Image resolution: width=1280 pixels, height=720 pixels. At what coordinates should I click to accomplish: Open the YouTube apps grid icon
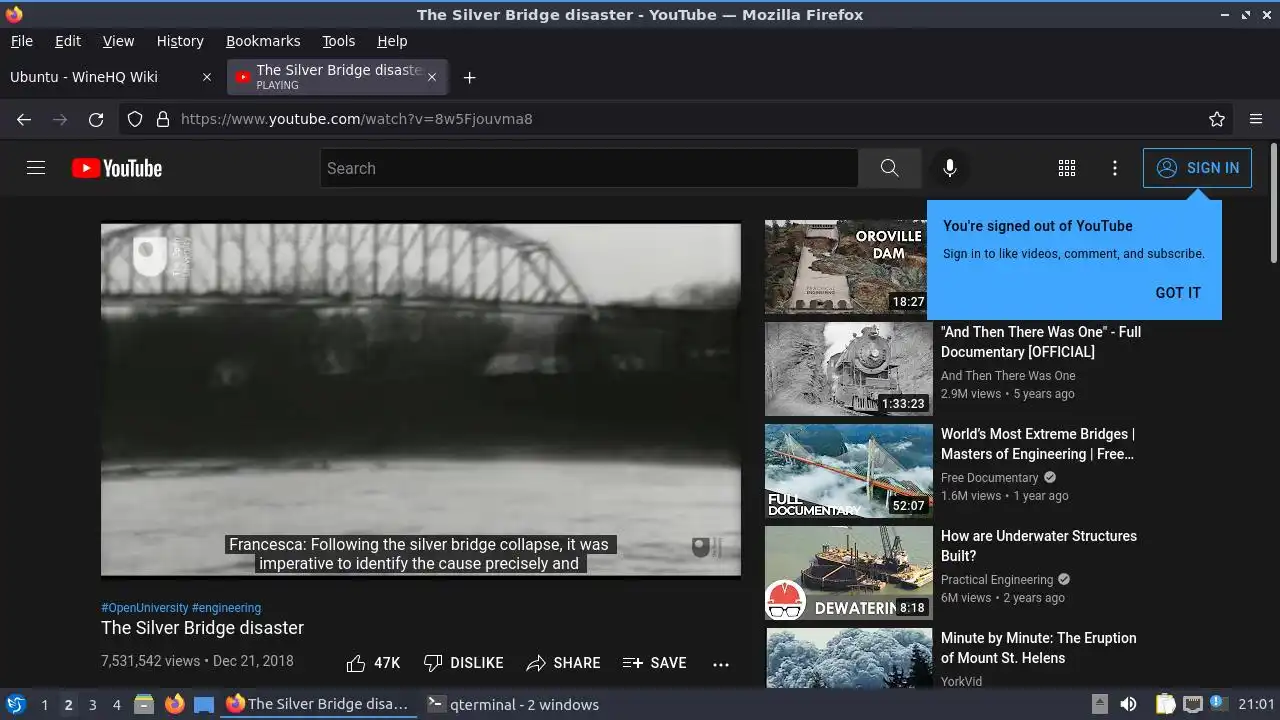click(1067, 168)
